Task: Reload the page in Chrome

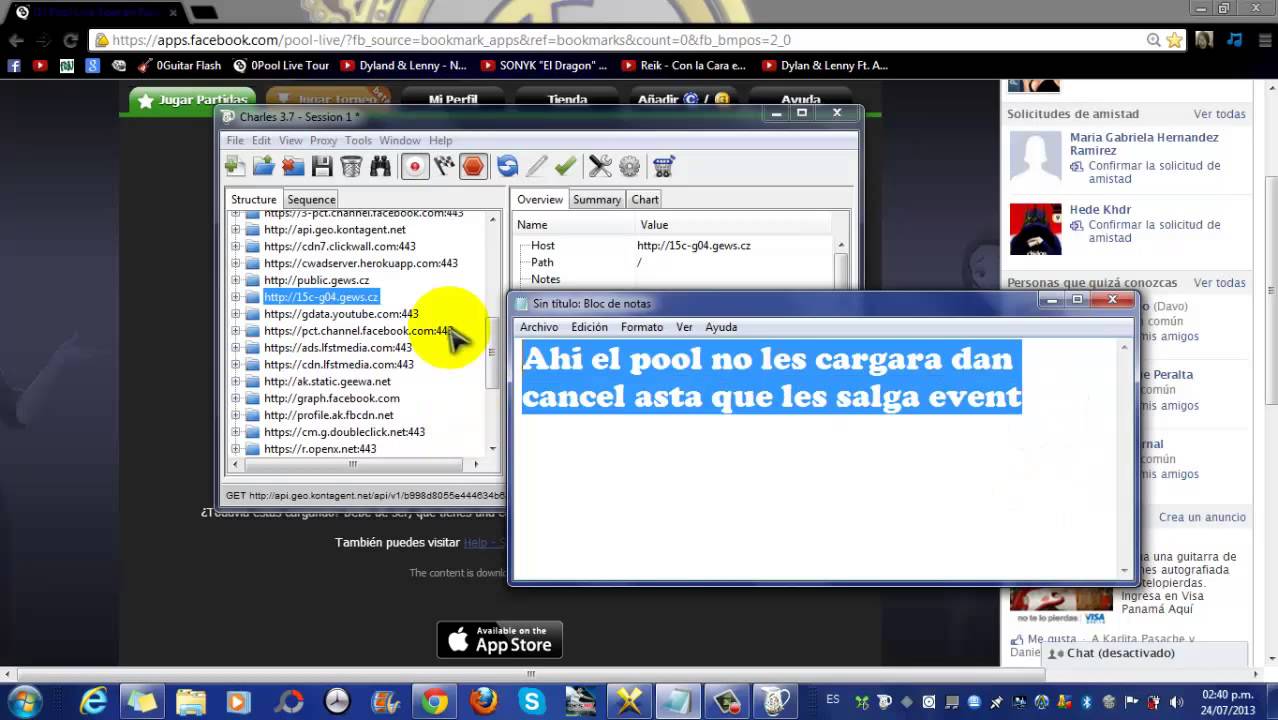Action: [x=70, y=40]
